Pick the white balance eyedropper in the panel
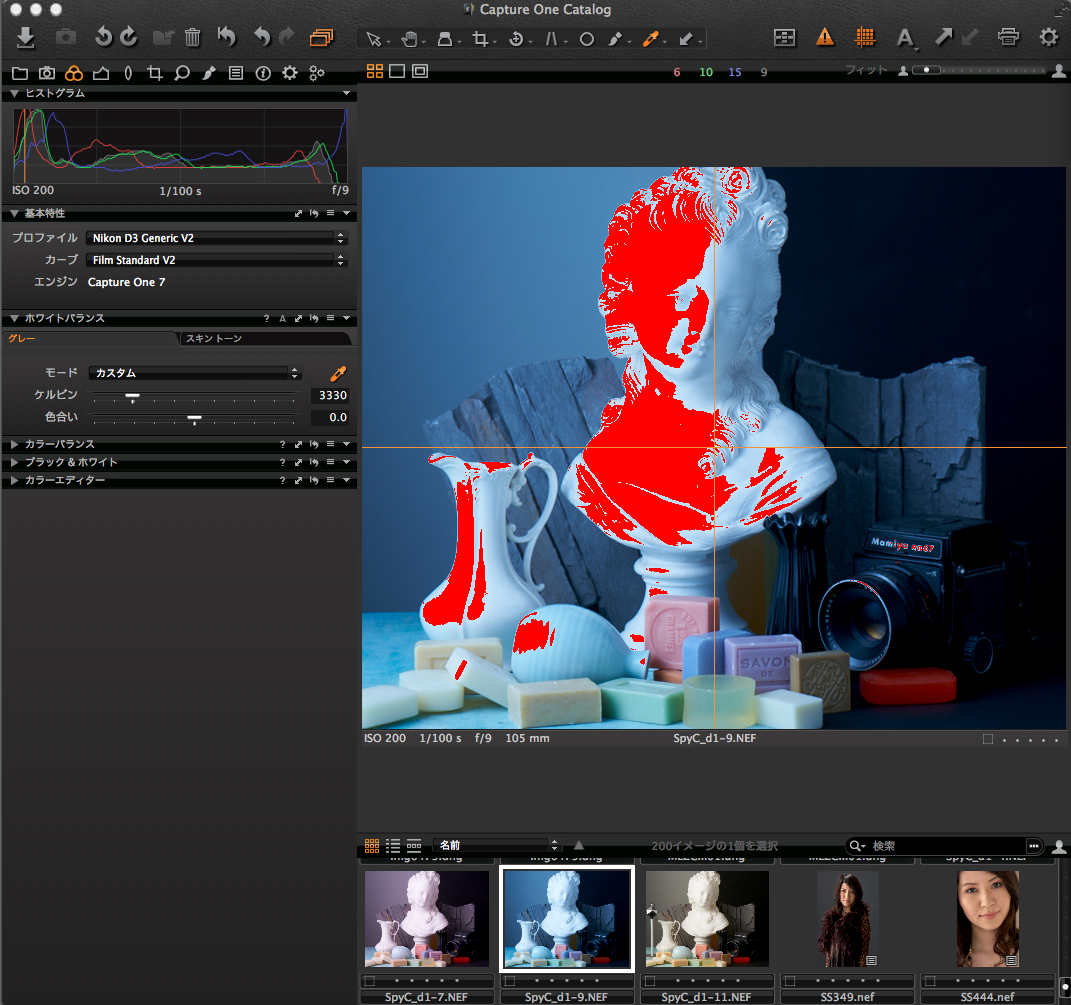Image resolution: width=1071 pixels, height=1005 pixels. click(x=338, y=373)
